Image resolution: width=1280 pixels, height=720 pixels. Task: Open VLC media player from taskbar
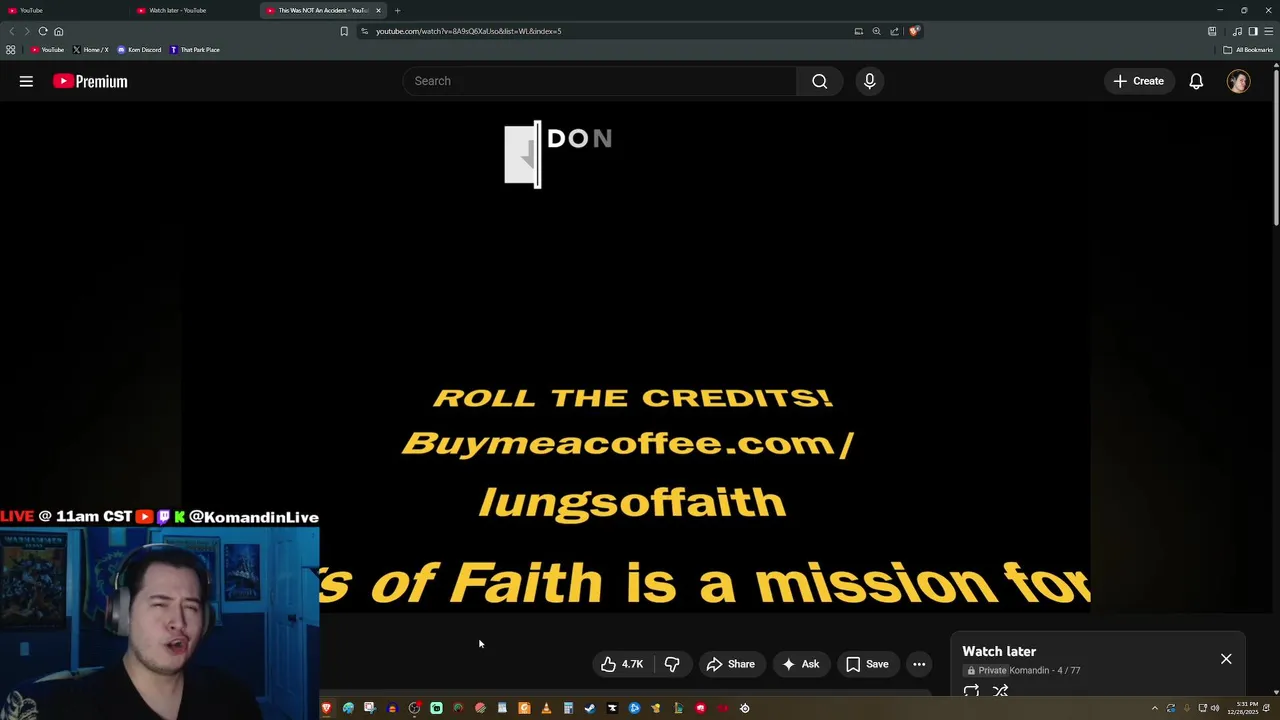point(546,708)
